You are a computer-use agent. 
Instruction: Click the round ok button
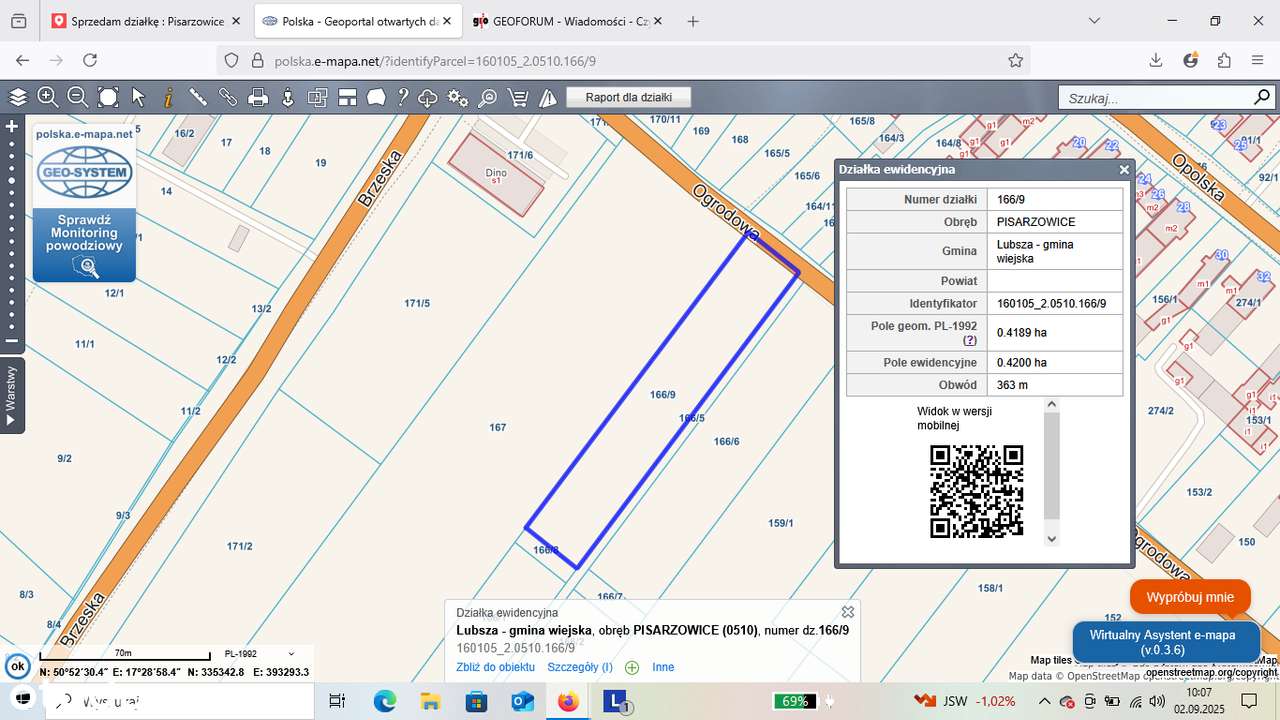pos(17,666)
